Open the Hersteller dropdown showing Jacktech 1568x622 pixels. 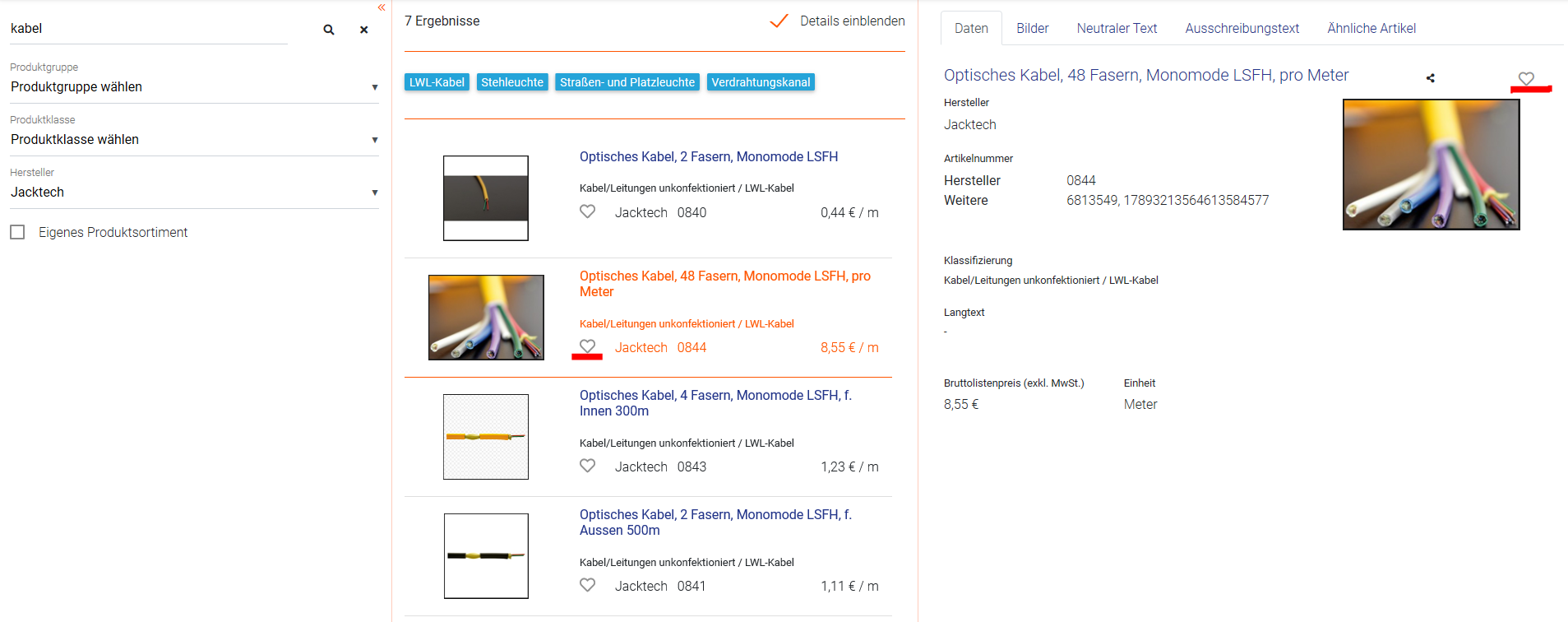click(x=193, y=193)
